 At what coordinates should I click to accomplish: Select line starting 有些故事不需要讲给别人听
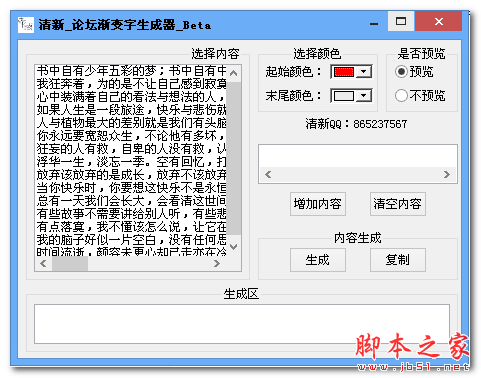[x=131, y=213]
